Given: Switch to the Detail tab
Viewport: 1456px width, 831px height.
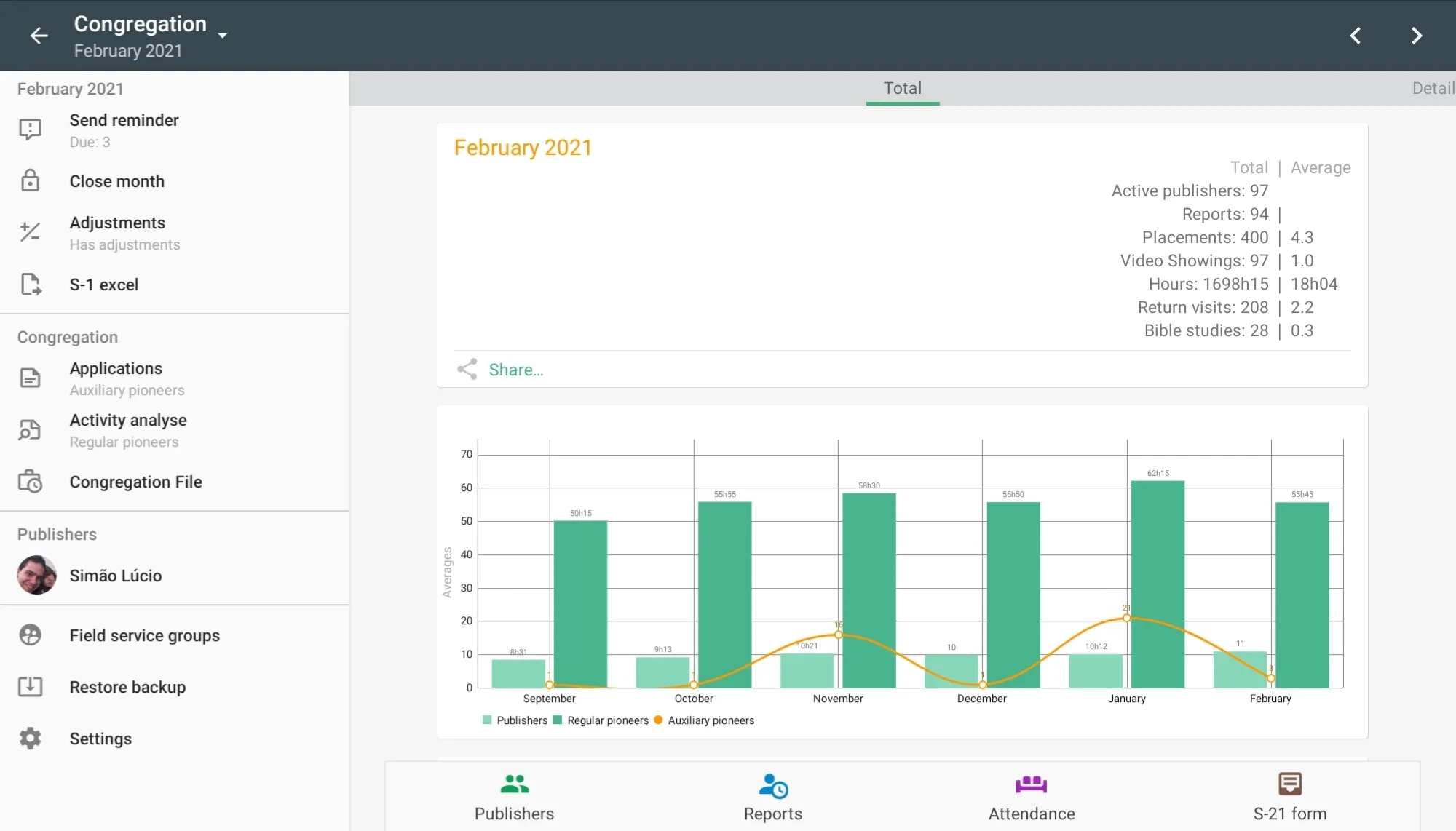Looking at the screenshot, I should tap(1431, 87).
